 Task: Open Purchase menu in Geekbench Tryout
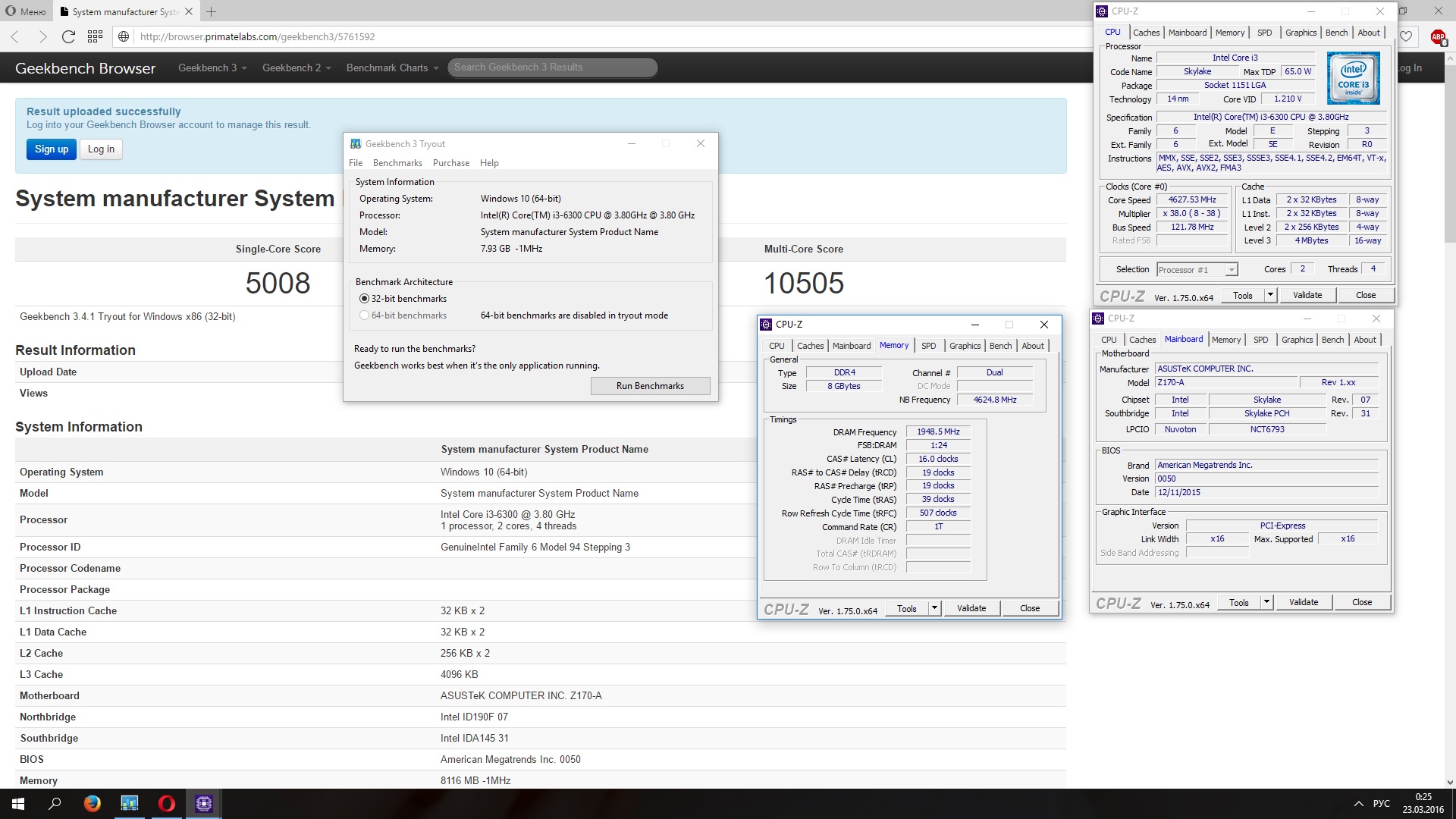451,163
